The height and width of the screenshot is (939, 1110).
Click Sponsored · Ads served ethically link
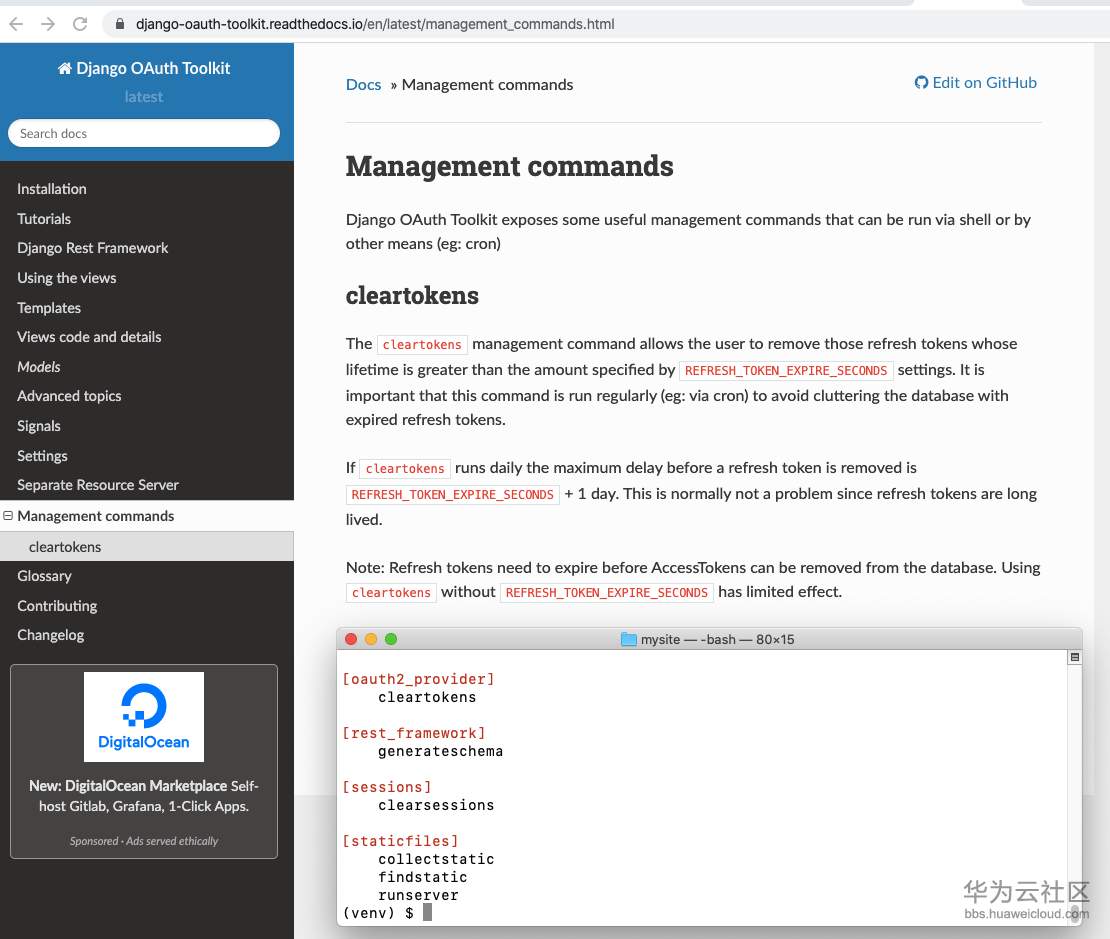(x=144, y=841)
